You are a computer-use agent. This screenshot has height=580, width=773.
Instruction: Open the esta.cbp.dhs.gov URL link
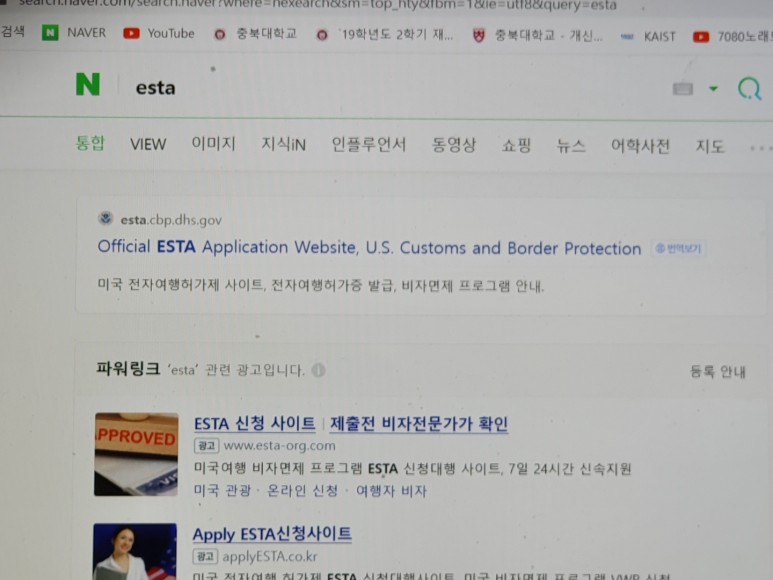pyautogui.click(x=171, y=220)
